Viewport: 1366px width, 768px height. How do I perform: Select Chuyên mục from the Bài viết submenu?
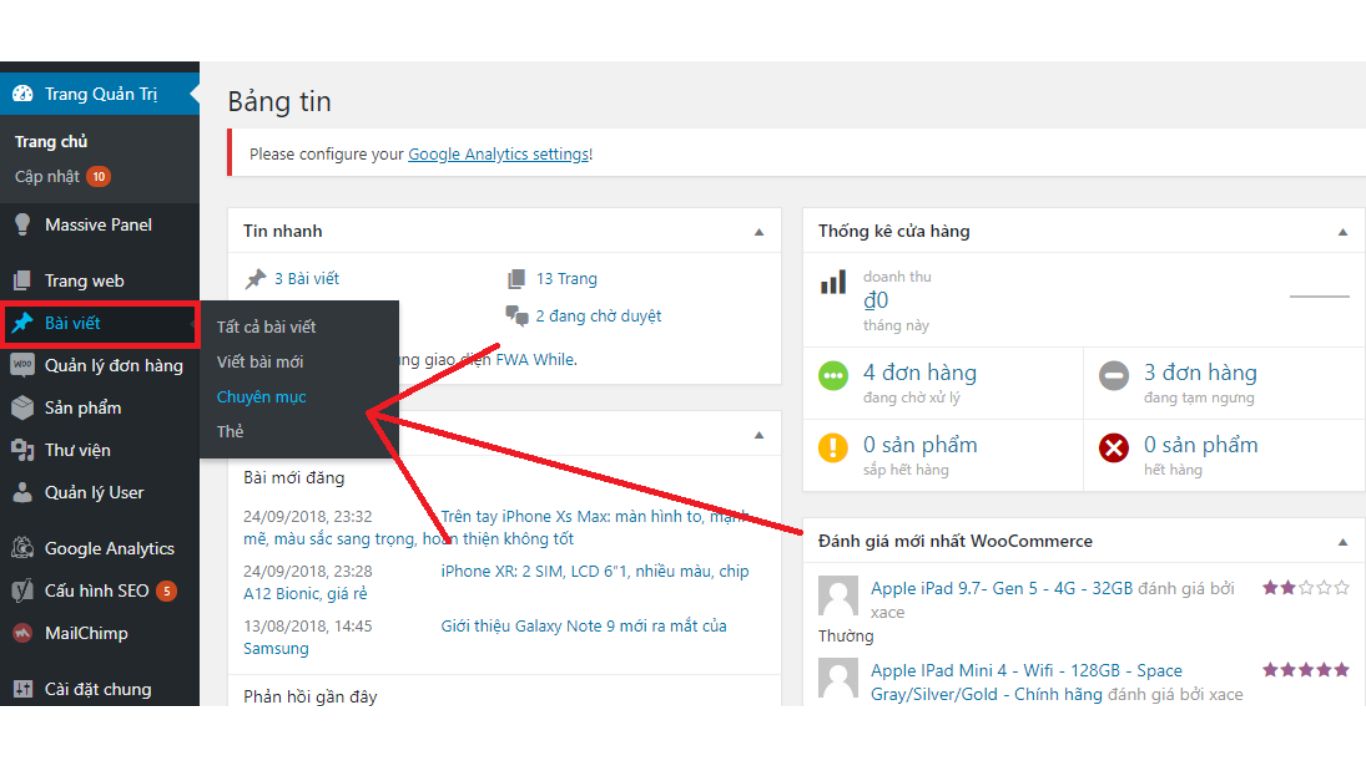pyautogui.click(x=261, y=397)
